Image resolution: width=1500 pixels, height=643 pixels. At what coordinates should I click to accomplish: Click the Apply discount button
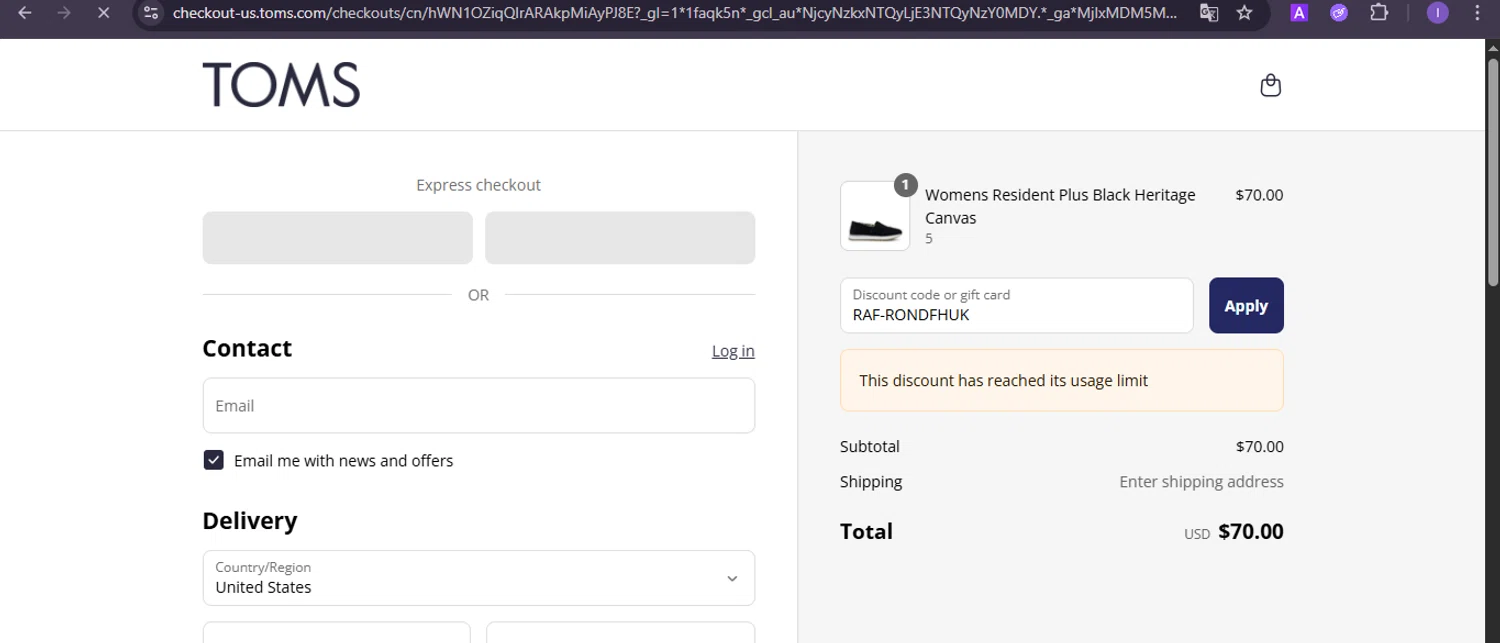tap(1246, 306)
